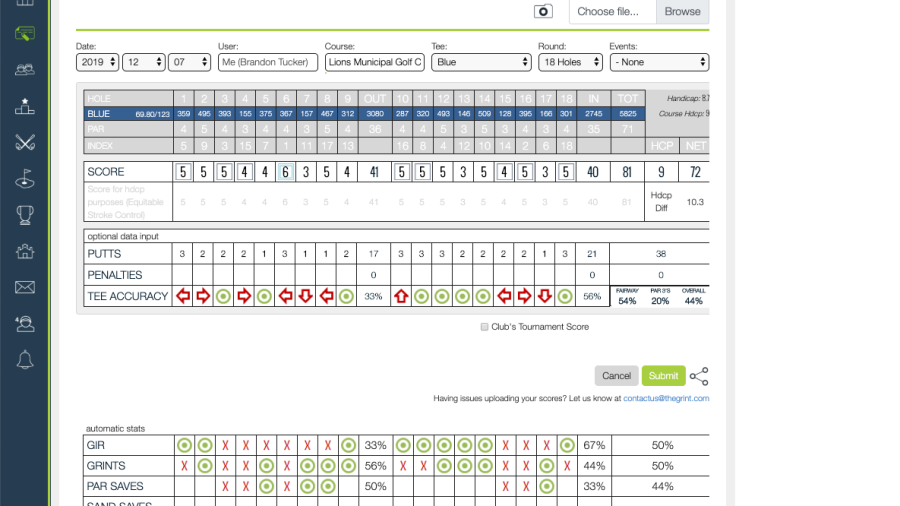The width and height of the screenshot is (900, 506).
Task: Click the camera icon near Choose file
Action: (542, 11)
